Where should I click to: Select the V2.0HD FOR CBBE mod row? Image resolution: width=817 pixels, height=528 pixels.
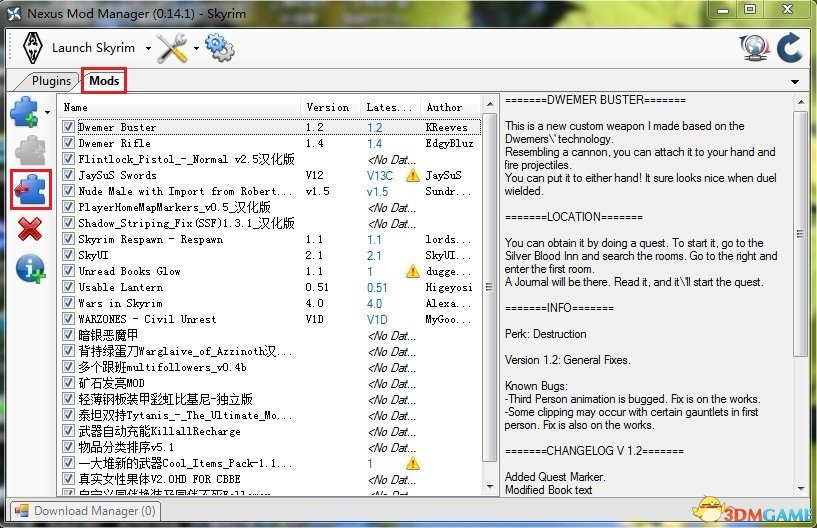tap(270, 478)
